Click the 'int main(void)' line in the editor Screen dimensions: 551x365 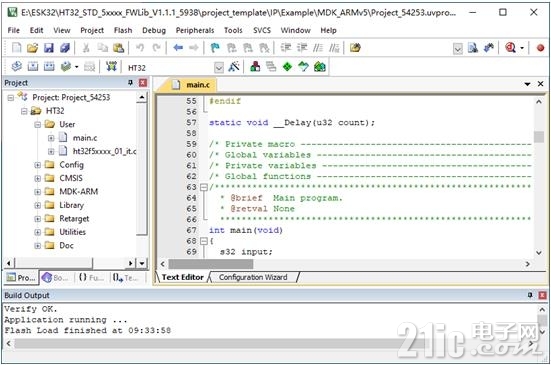click(x=246, y=230)
